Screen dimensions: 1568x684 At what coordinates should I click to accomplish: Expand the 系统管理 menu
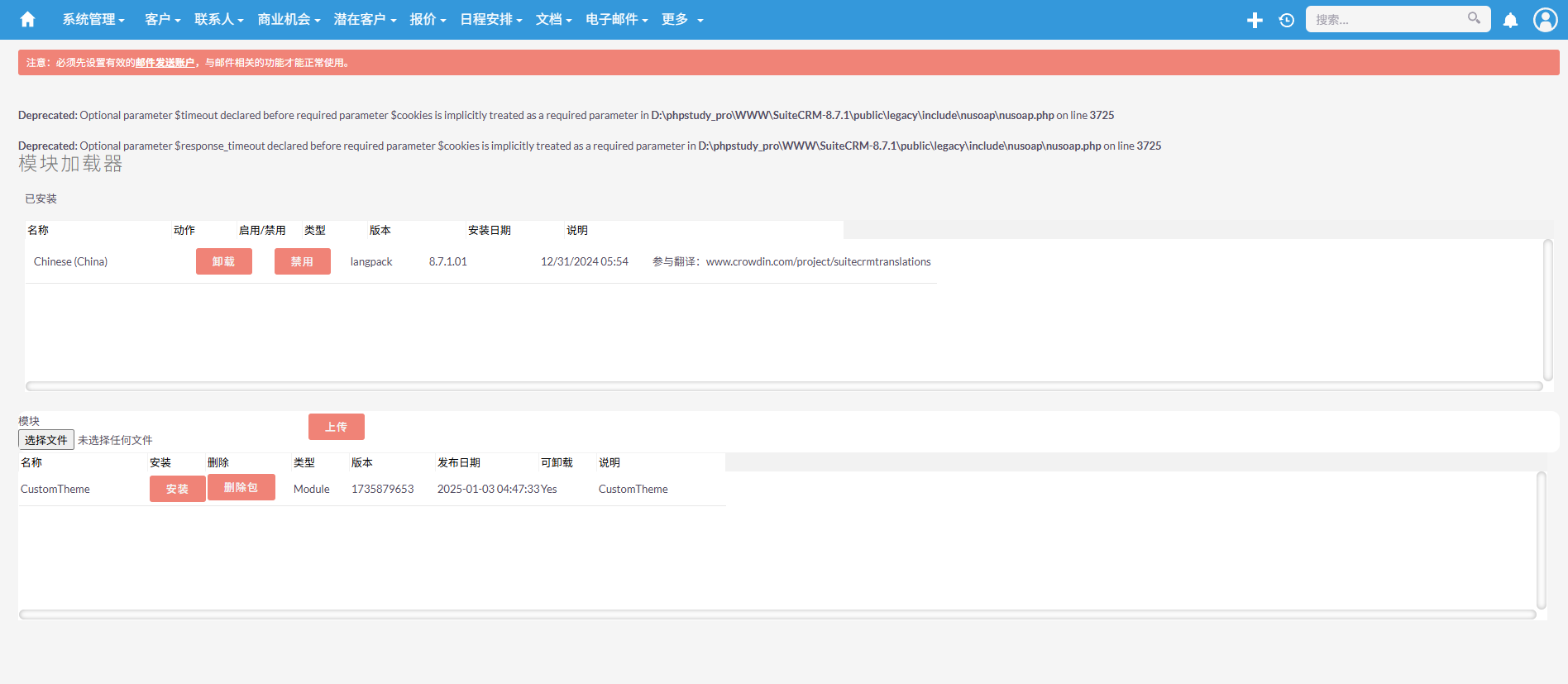click(93, 19)
